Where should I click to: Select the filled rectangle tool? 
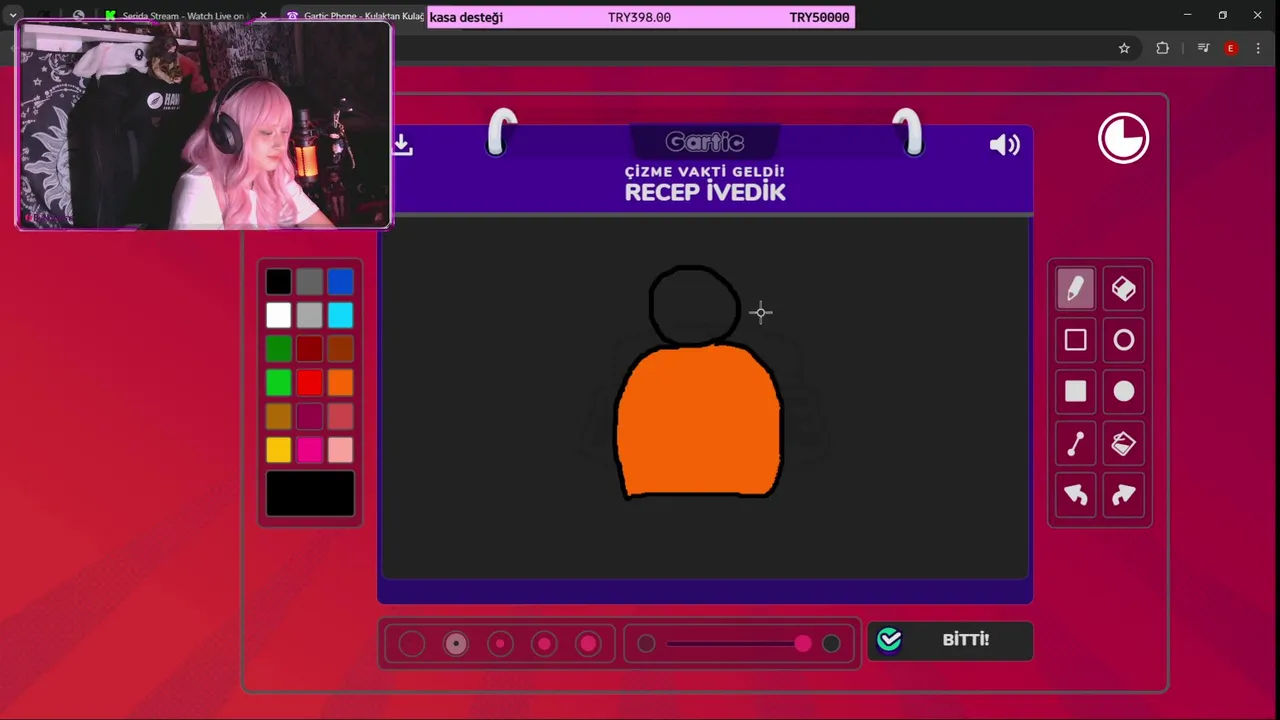(x=1075, y=391)
